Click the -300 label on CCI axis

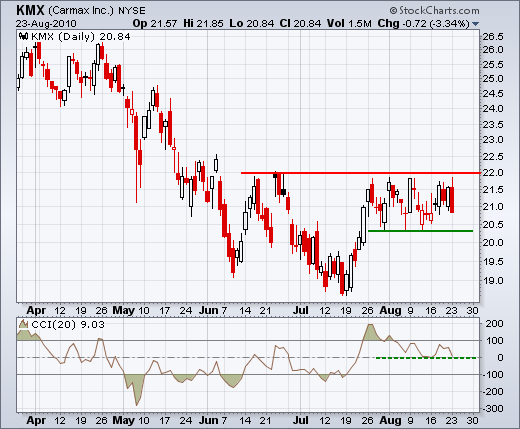[492, 408]
